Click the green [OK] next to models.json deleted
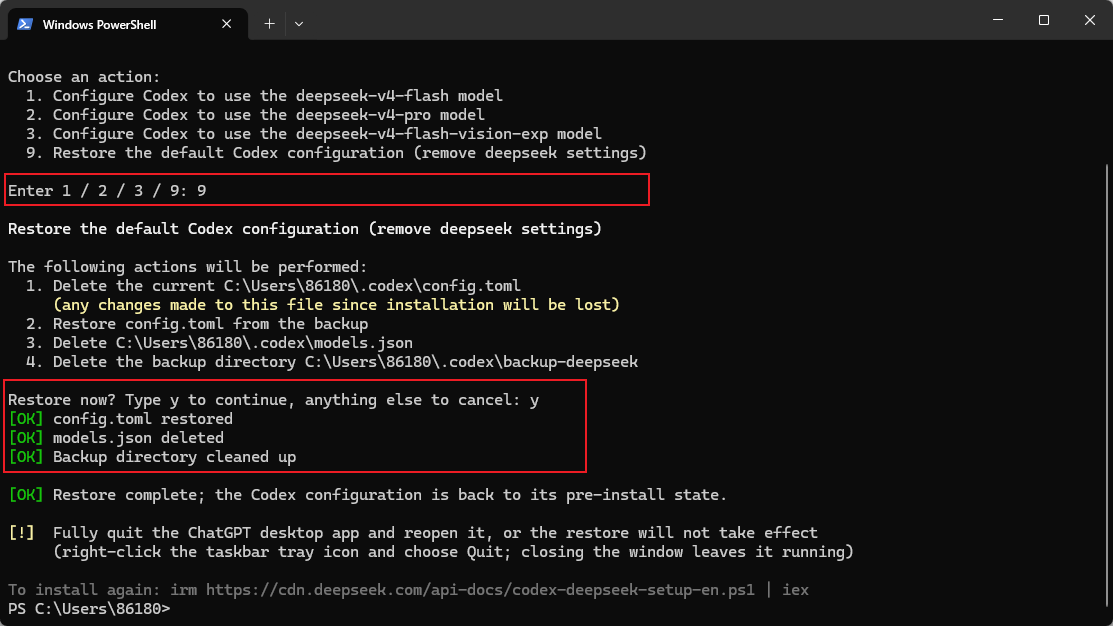Image resolution: width=1113 pixels, height=626 pixels. pos(26,438)
